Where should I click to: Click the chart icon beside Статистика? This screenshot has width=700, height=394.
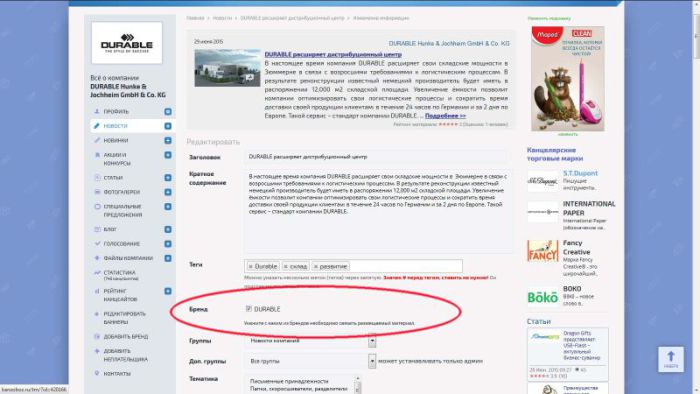point(97,272)
